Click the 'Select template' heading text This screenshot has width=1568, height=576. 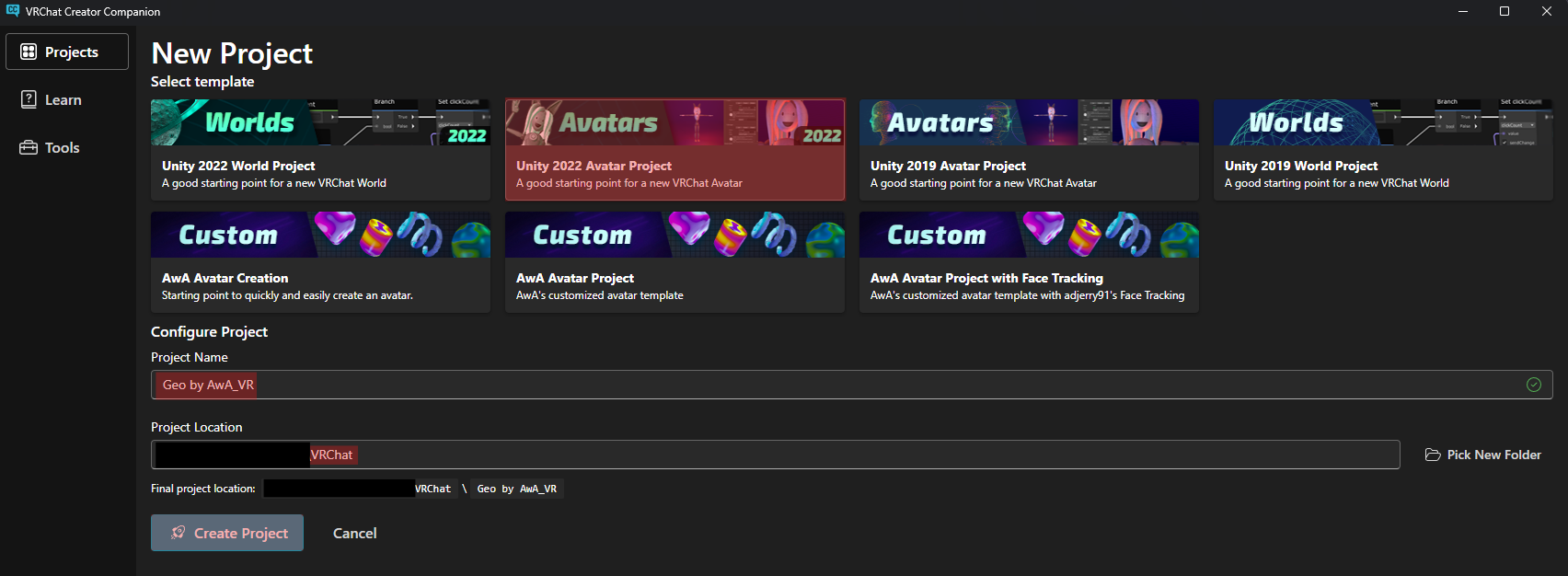click(202, 81)
